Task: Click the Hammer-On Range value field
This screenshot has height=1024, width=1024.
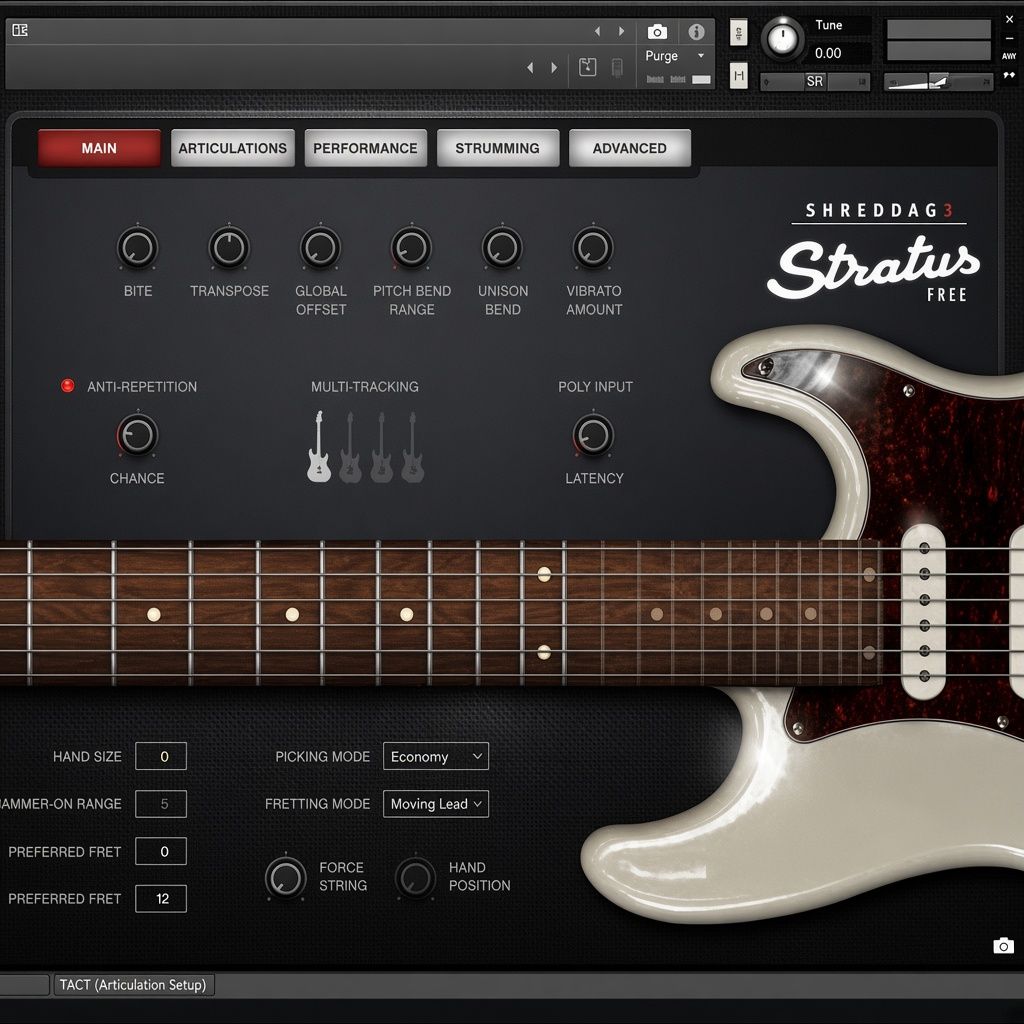Action: tap(161, 804)
